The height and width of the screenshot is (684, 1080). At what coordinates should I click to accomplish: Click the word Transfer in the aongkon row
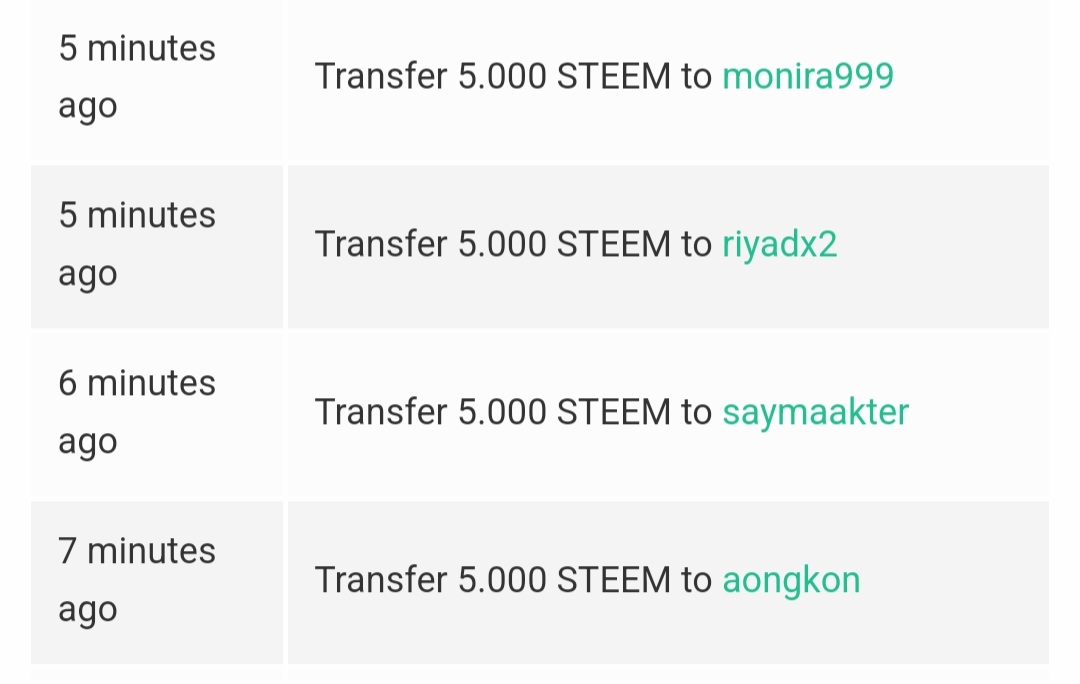pyautogui.click(x=381, y=580)
